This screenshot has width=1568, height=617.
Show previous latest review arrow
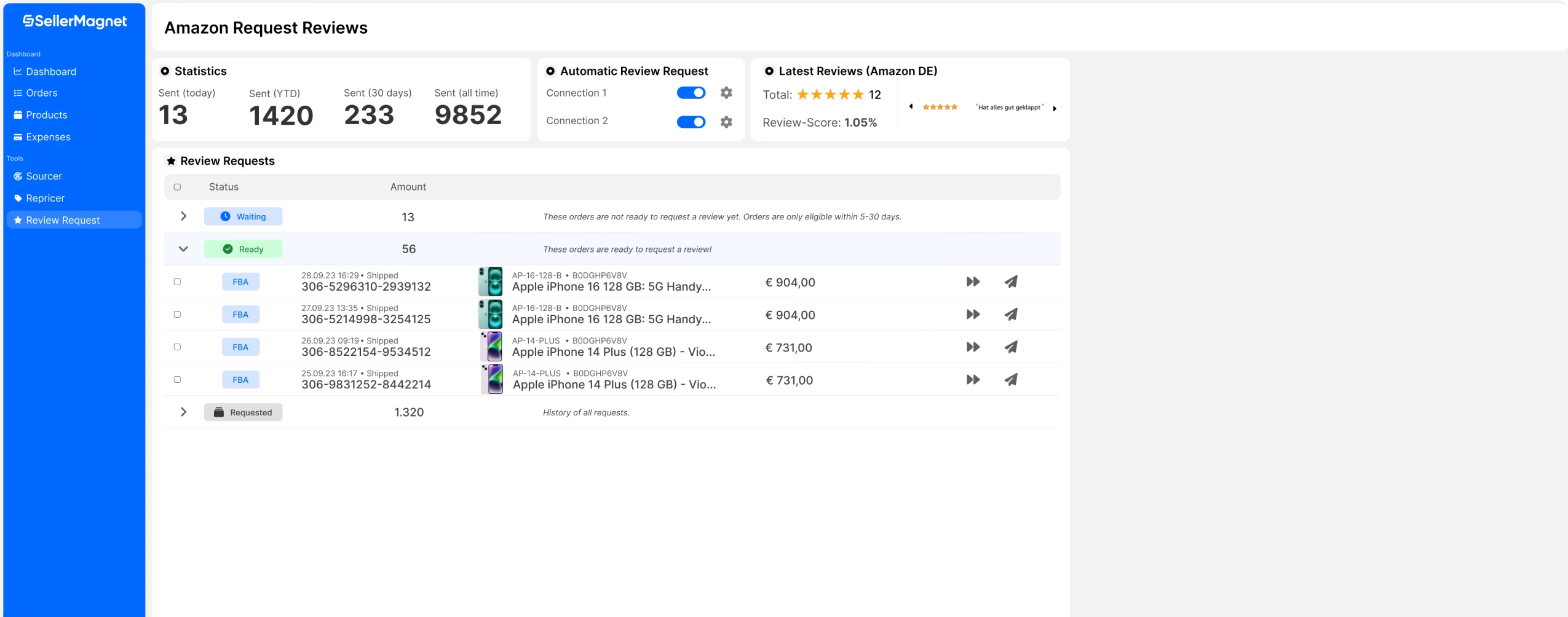tap(911, 107)
